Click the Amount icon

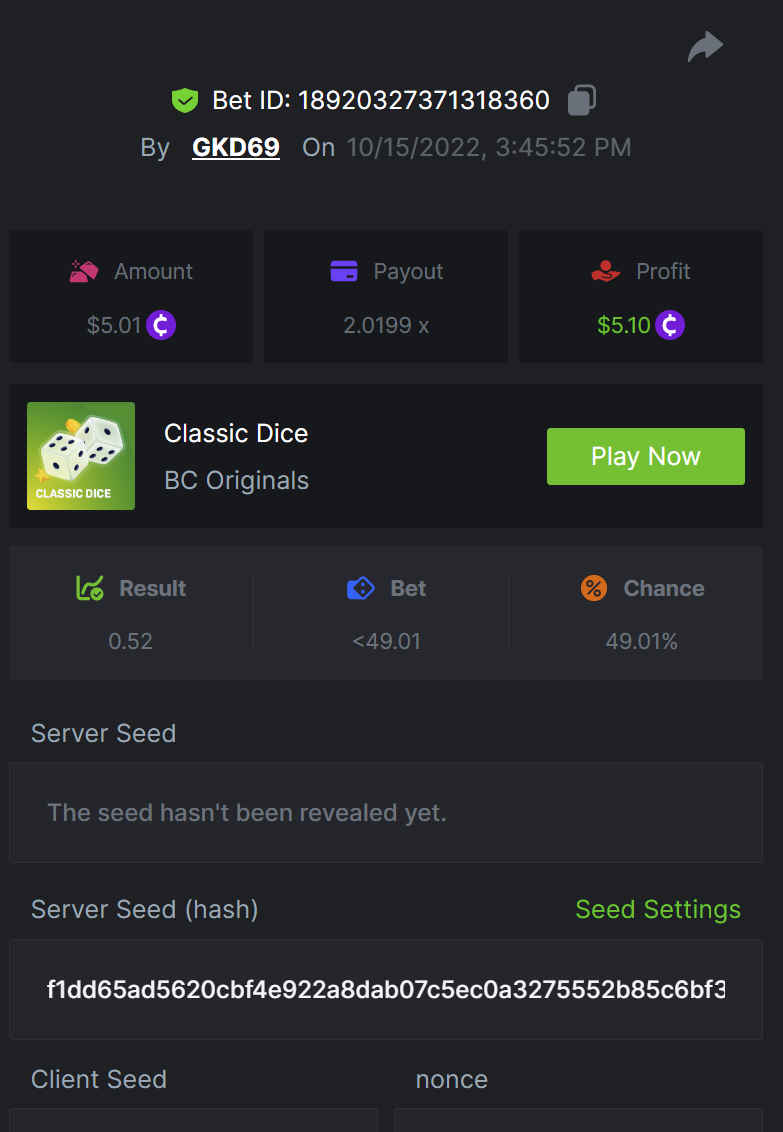point(83,271)
